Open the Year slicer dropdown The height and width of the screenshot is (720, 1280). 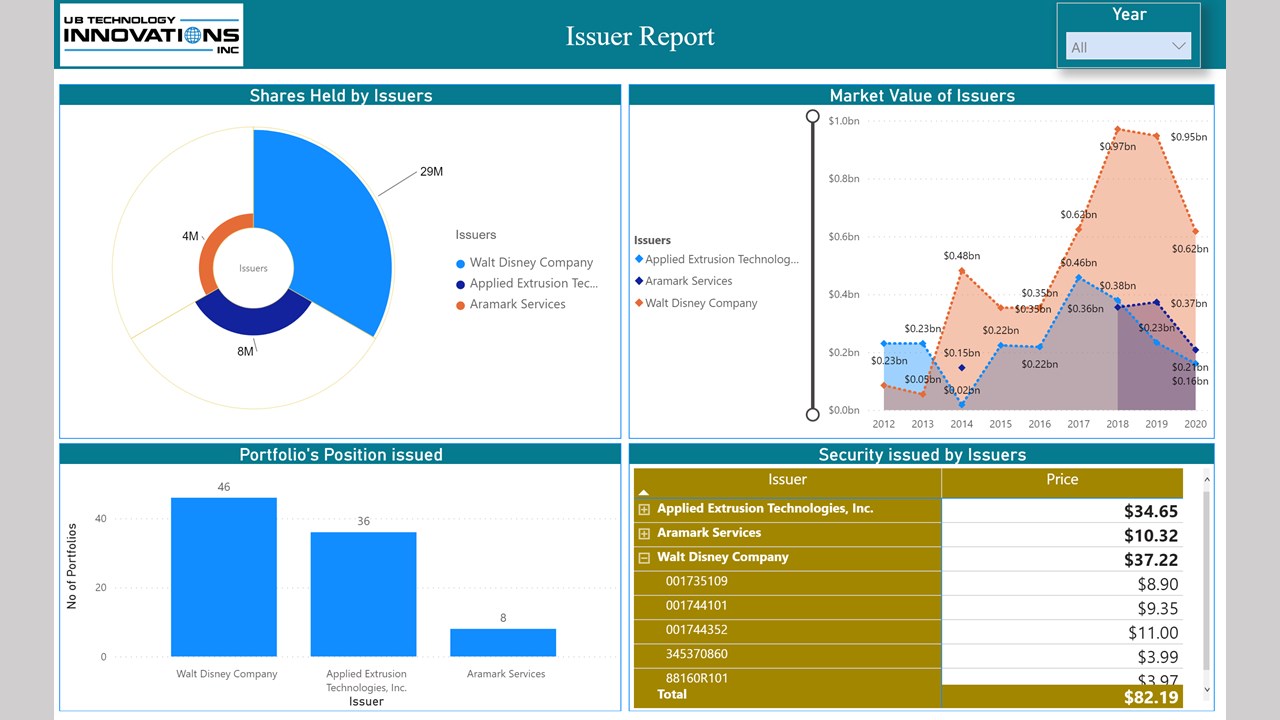[1127, 46]
